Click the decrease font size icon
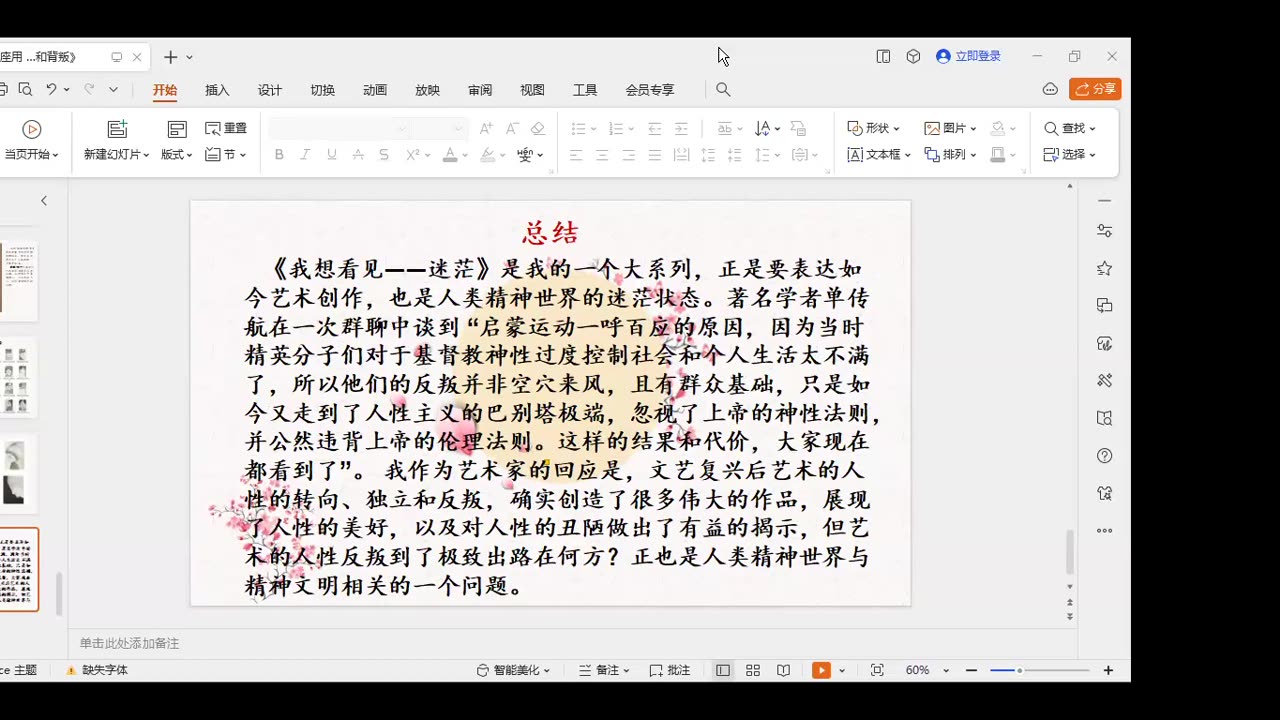 [x=511, y=129]
